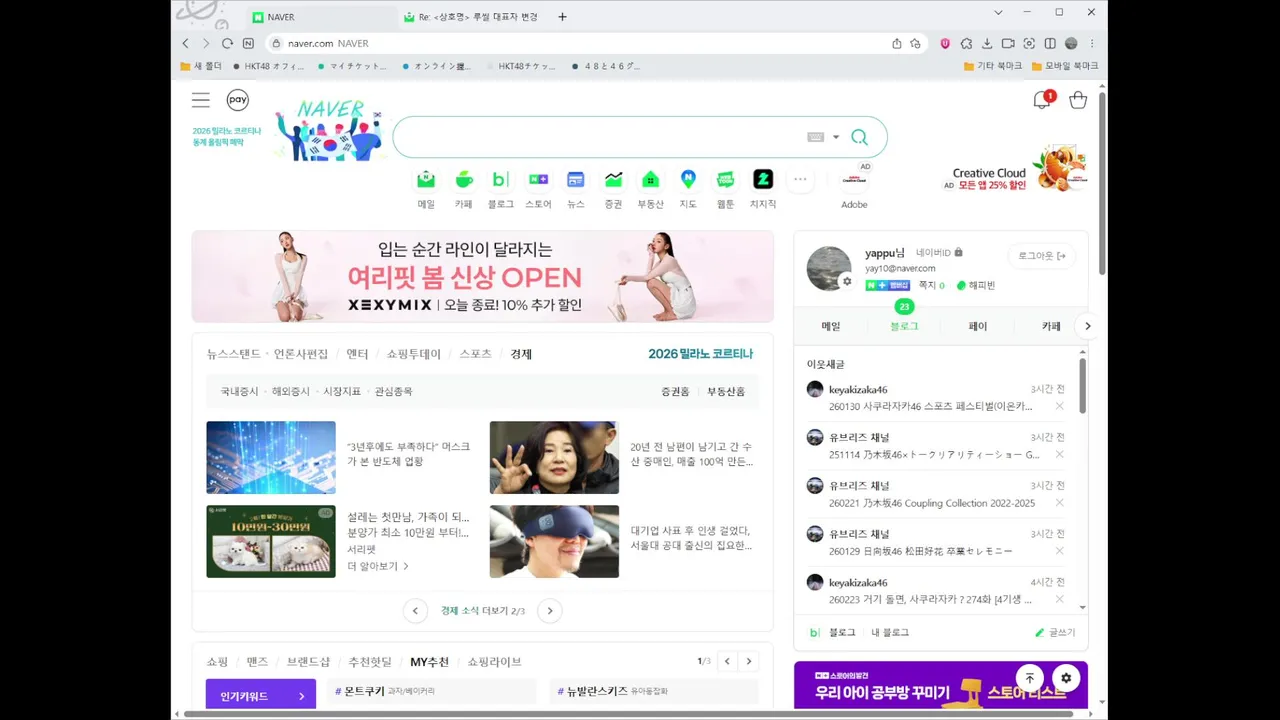Screen dimensions: 1280x720
Task: Click the 로그아웃 button
Action: coord(1042,256)
